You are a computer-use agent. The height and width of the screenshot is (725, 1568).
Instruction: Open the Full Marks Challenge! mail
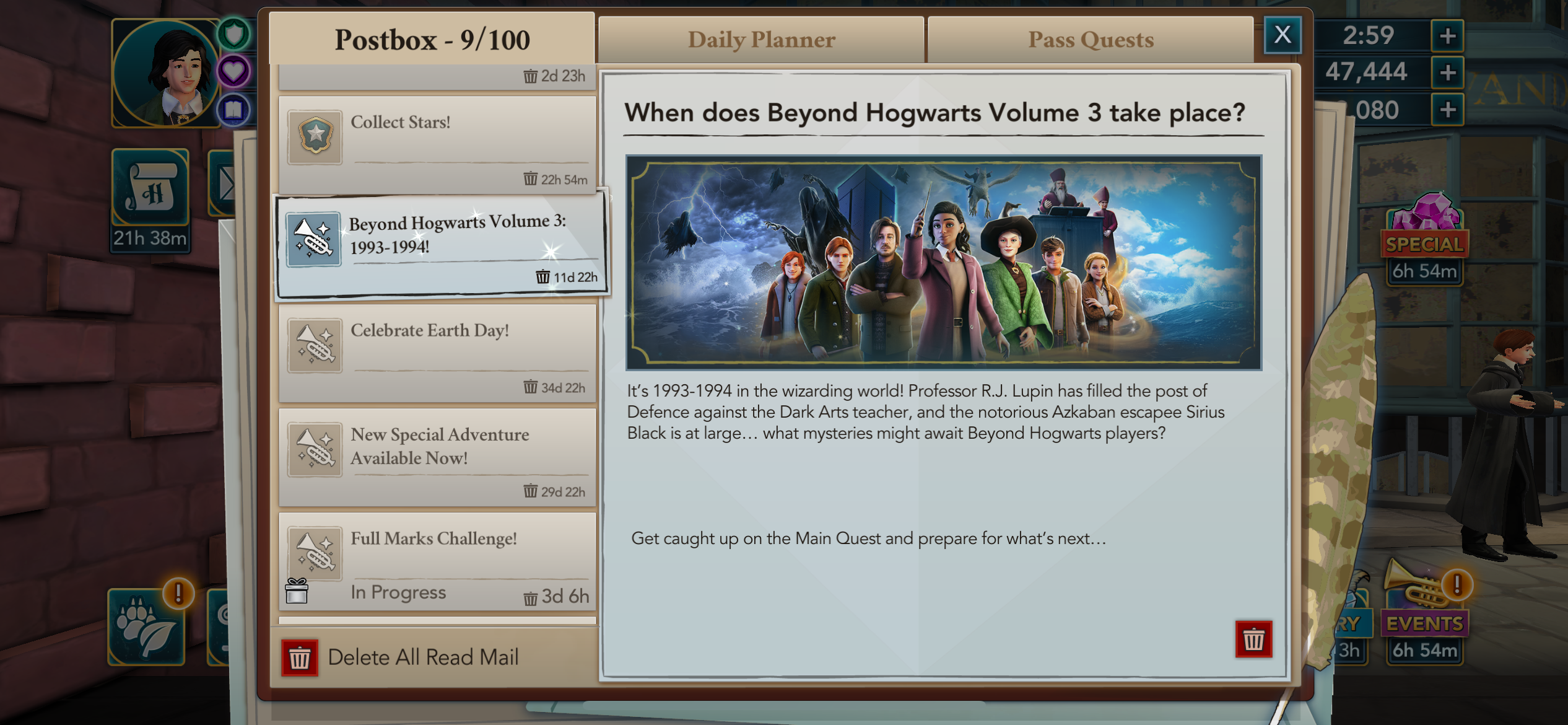click(x=437, y=561)
